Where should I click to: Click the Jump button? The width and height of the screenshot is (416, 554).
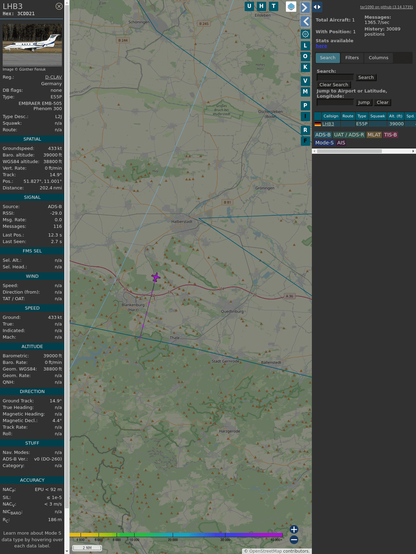pos(364,102)
